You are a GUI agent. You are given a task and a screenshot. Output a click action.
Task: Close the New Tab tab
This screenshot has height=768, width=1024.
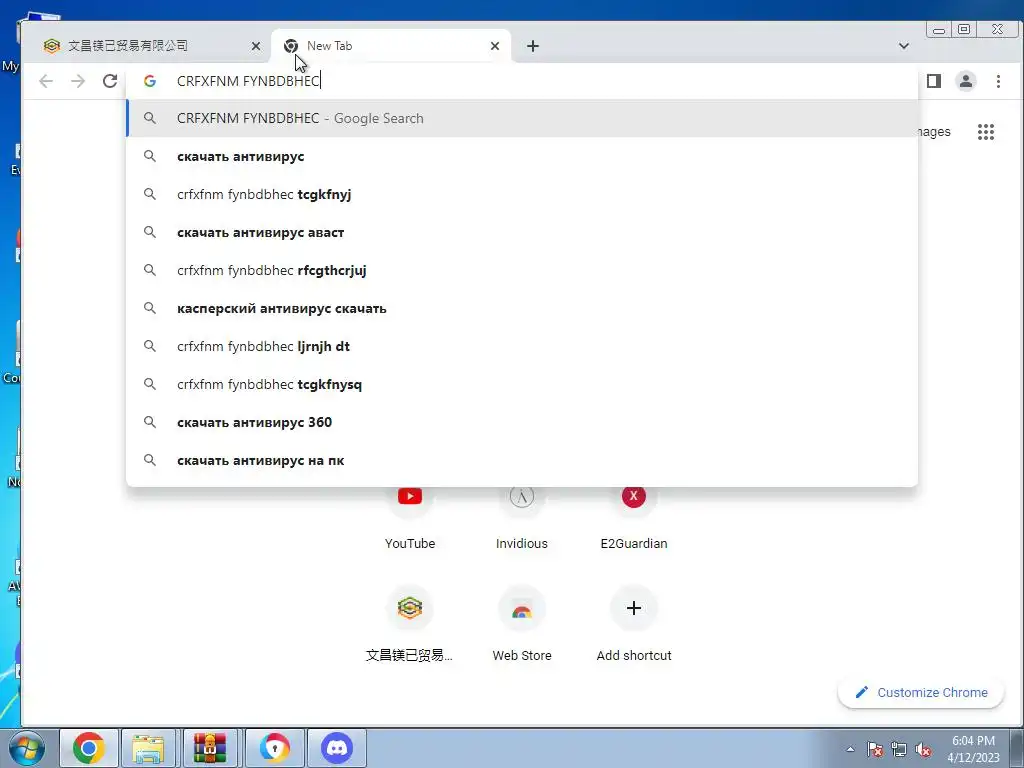coord(495,46)
